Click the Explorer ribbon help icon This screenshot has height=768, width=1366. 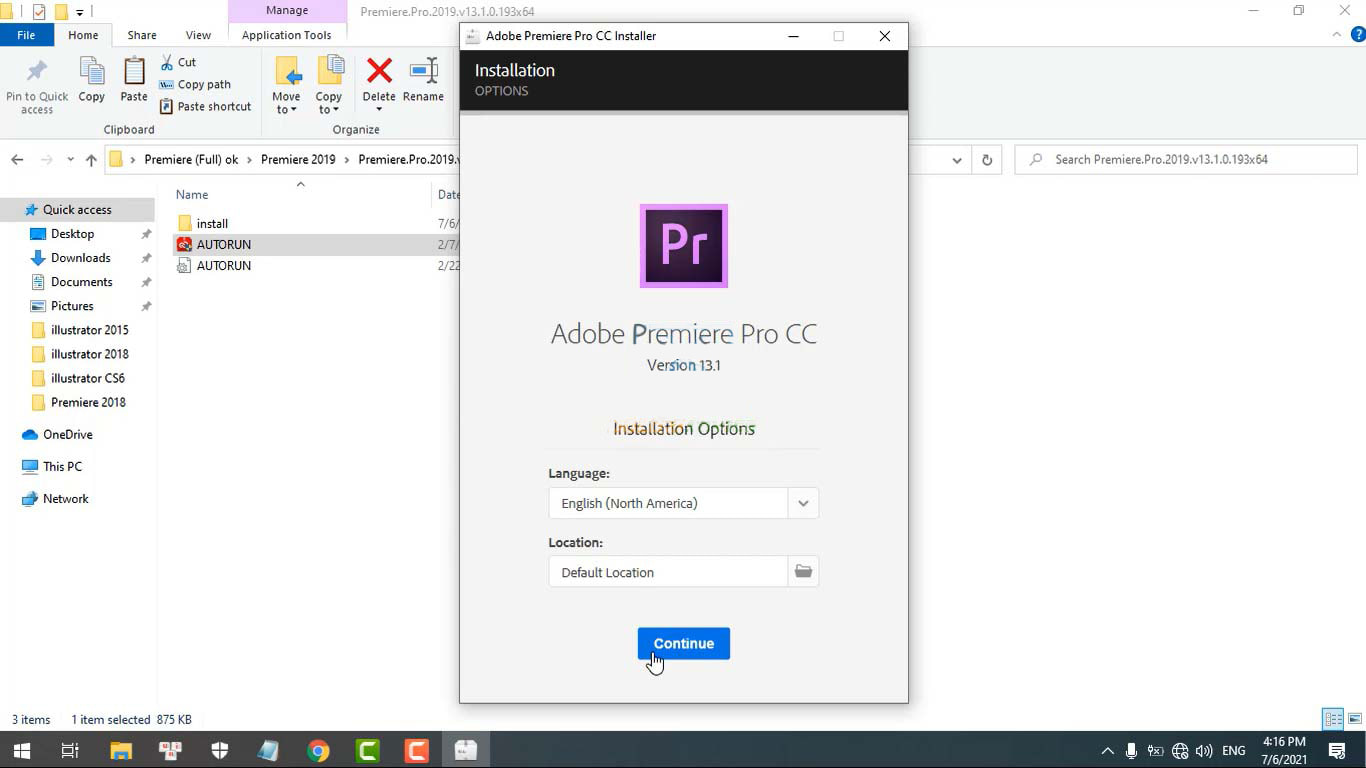click(1357, 34)
